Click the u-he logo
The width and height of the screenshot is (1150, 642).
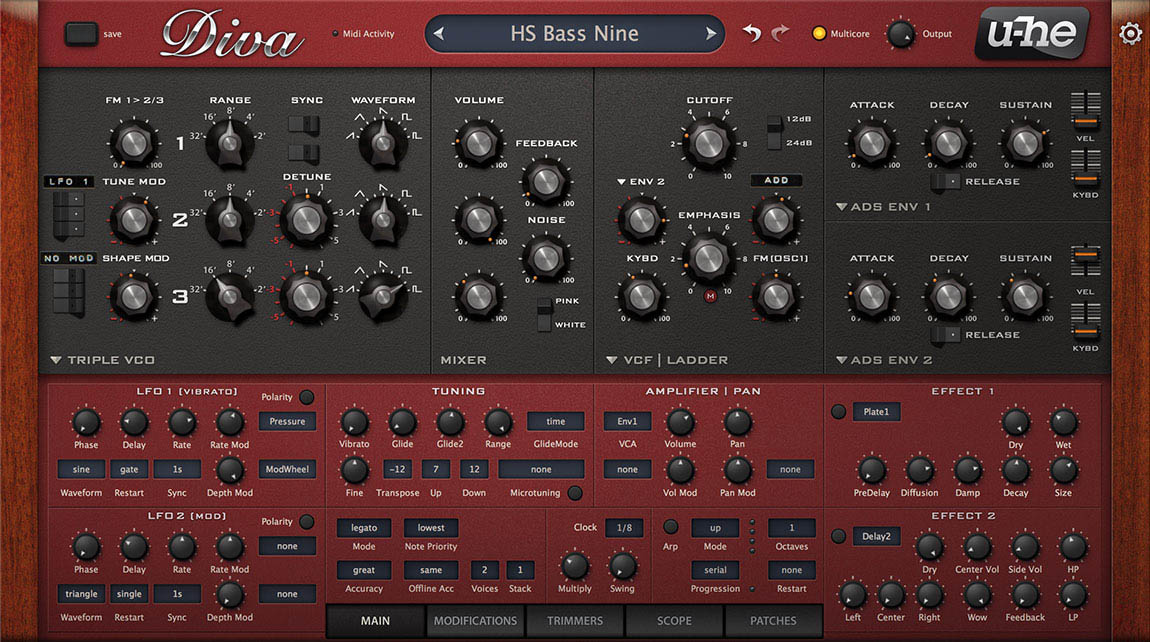tap(1032, 33)
